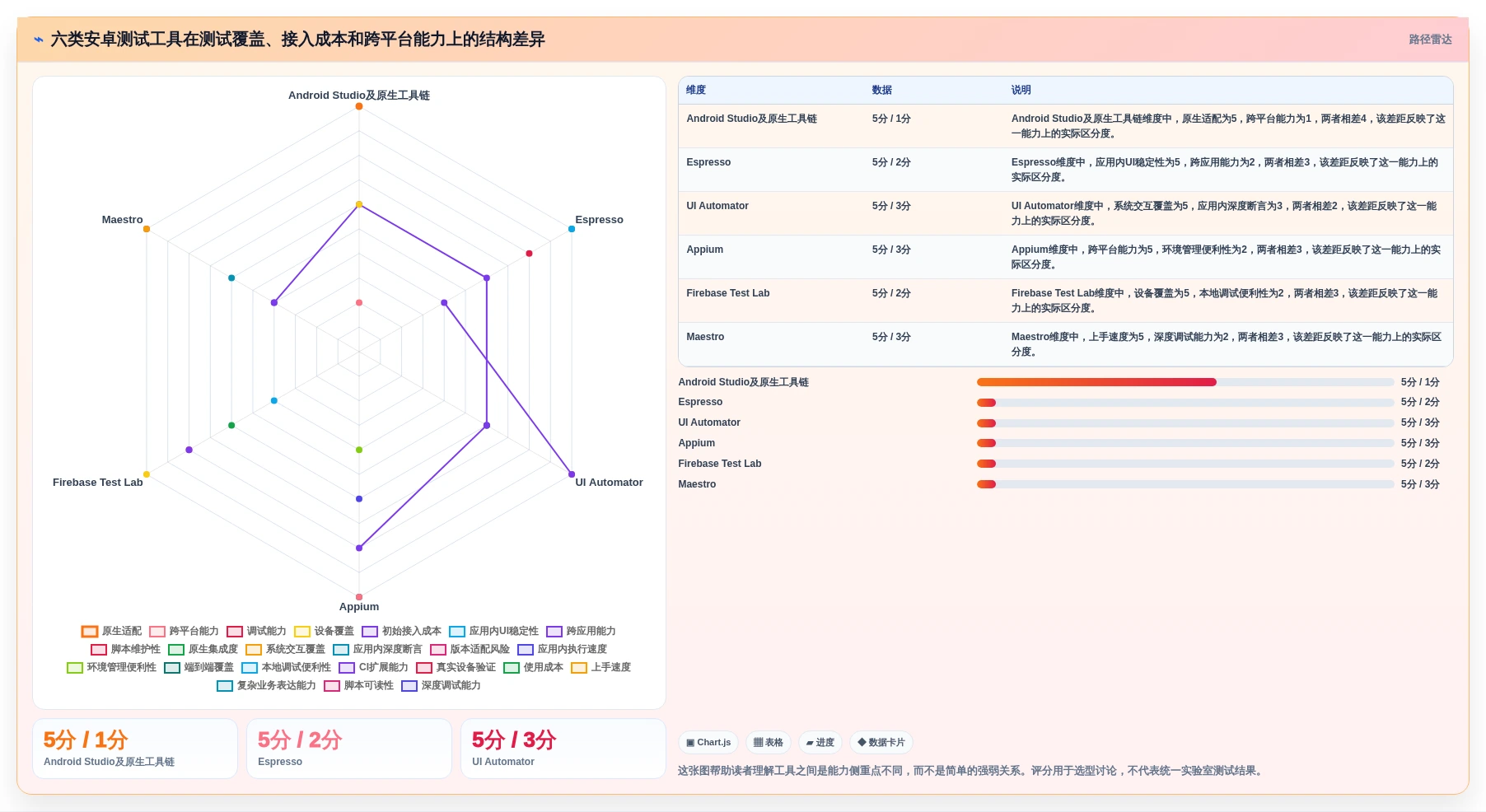This screenshot has height=812, width=1486.
Task: Toggle the 跨平台能力 legend series
Action: coord(184,632)
